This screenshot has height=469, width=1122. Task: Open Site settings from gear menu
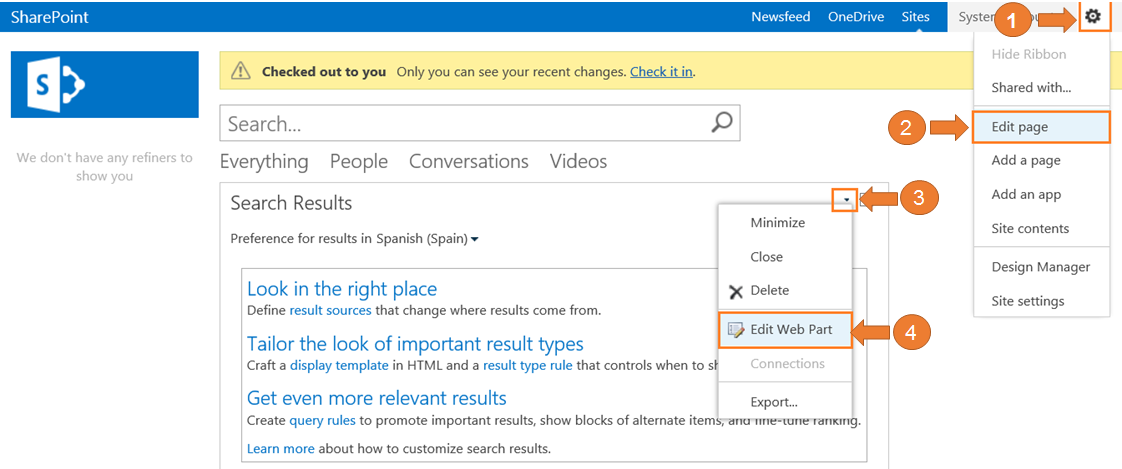(1027, 301)
